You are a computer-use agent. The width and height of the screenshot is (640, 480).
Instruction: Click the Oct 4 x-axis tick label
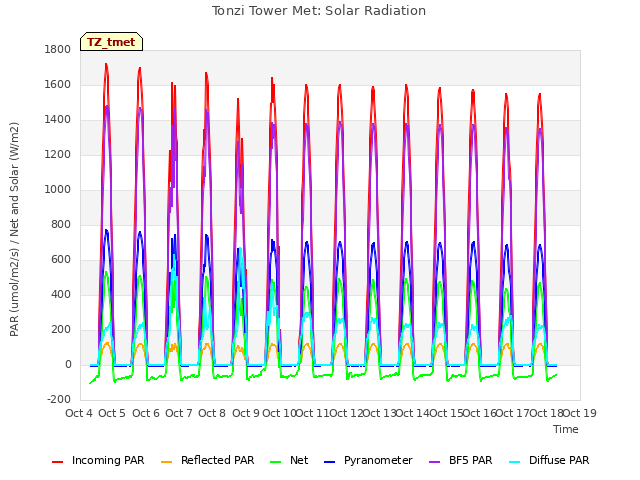click(79, 413)
